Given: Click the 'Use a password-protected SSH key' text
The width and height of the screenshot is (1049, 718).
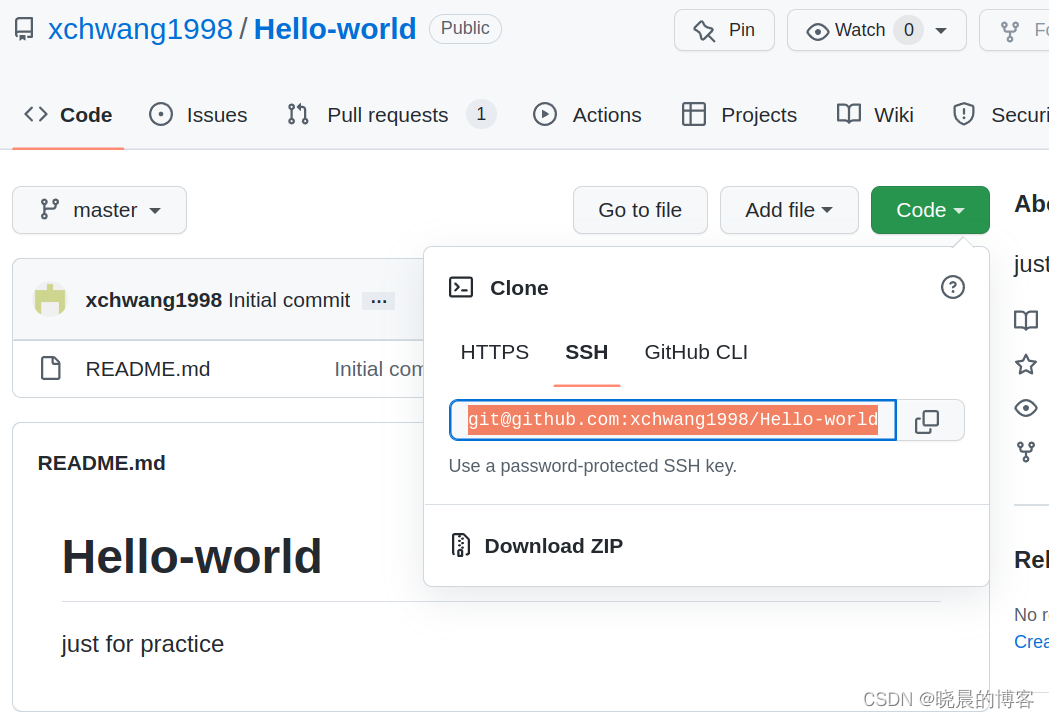Looking at the screenshot, I should pyautogui.click(x=593, y=466).
